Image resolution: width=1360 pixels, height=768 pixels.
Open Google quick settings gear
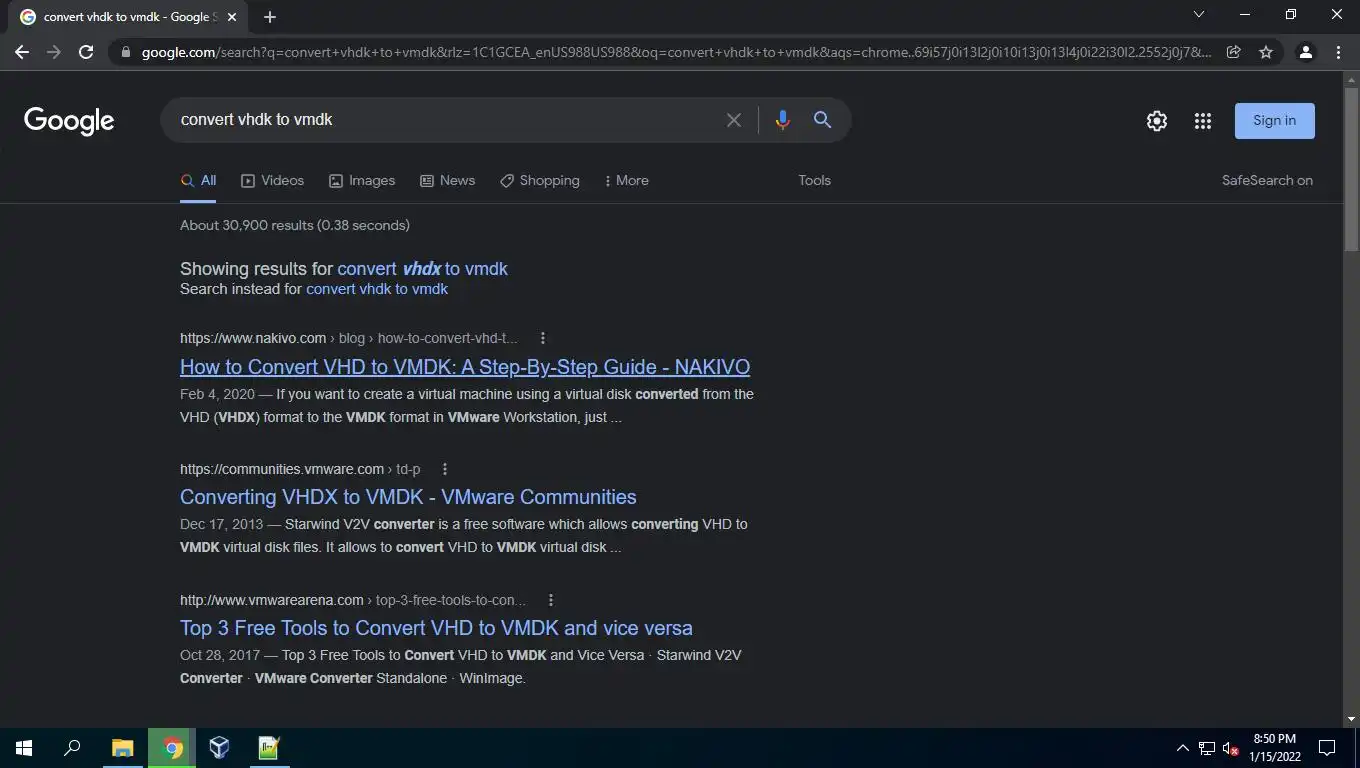pyautogui.click(x=1157, y=121)
